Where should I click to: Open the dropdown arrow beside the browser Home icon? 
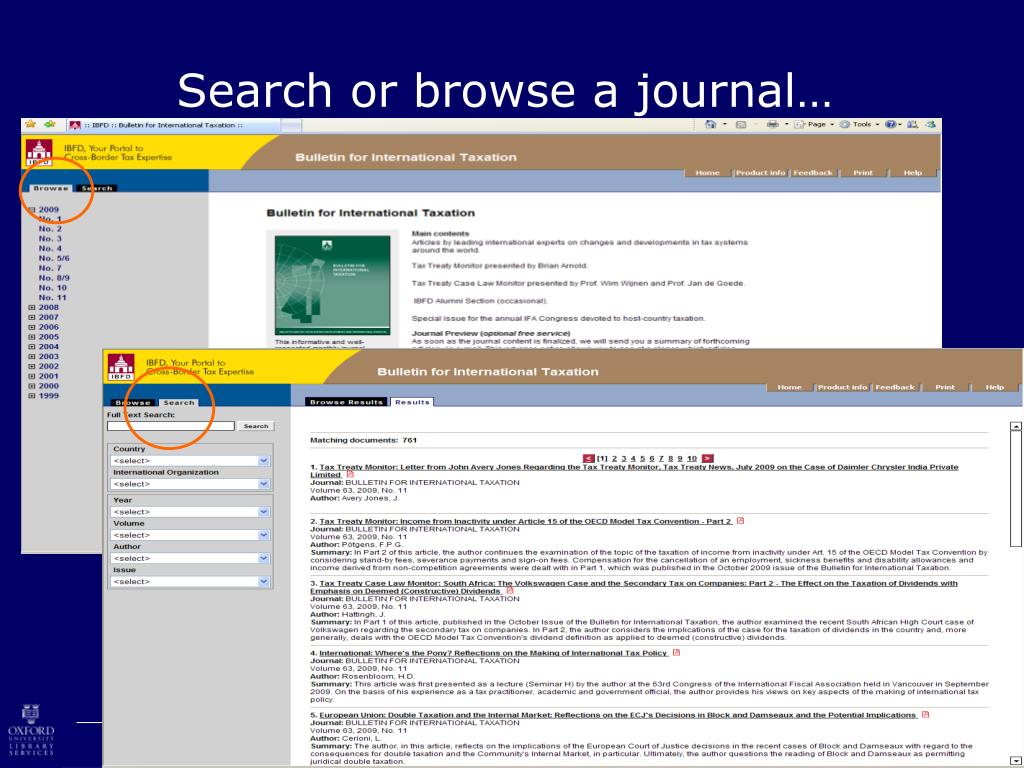coord(725,124)
